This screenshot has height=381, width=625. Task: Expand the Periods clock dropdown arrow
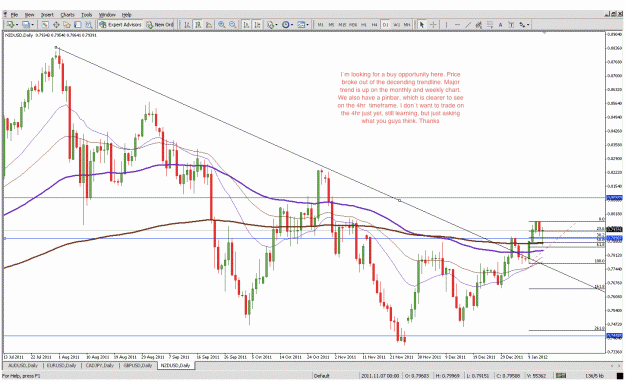292,25
